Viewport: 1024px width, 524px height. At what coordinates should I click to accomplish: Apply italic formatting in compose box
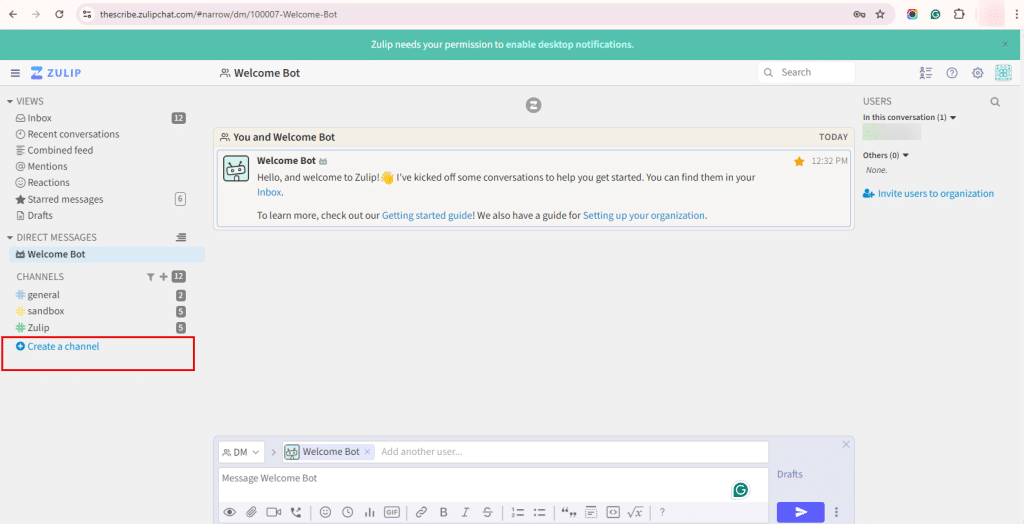[x=466, y=512]
